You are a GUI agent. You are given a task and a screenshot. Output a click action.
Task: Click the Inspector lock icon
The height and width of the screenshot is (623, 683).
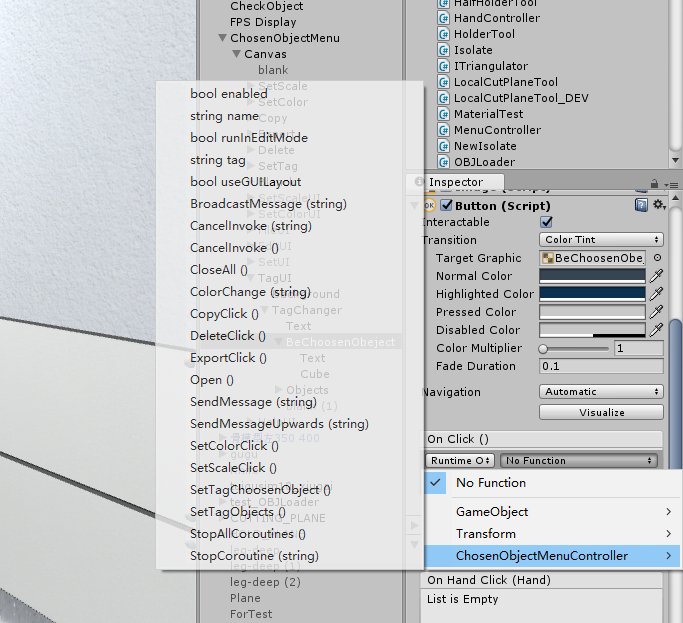654,183
